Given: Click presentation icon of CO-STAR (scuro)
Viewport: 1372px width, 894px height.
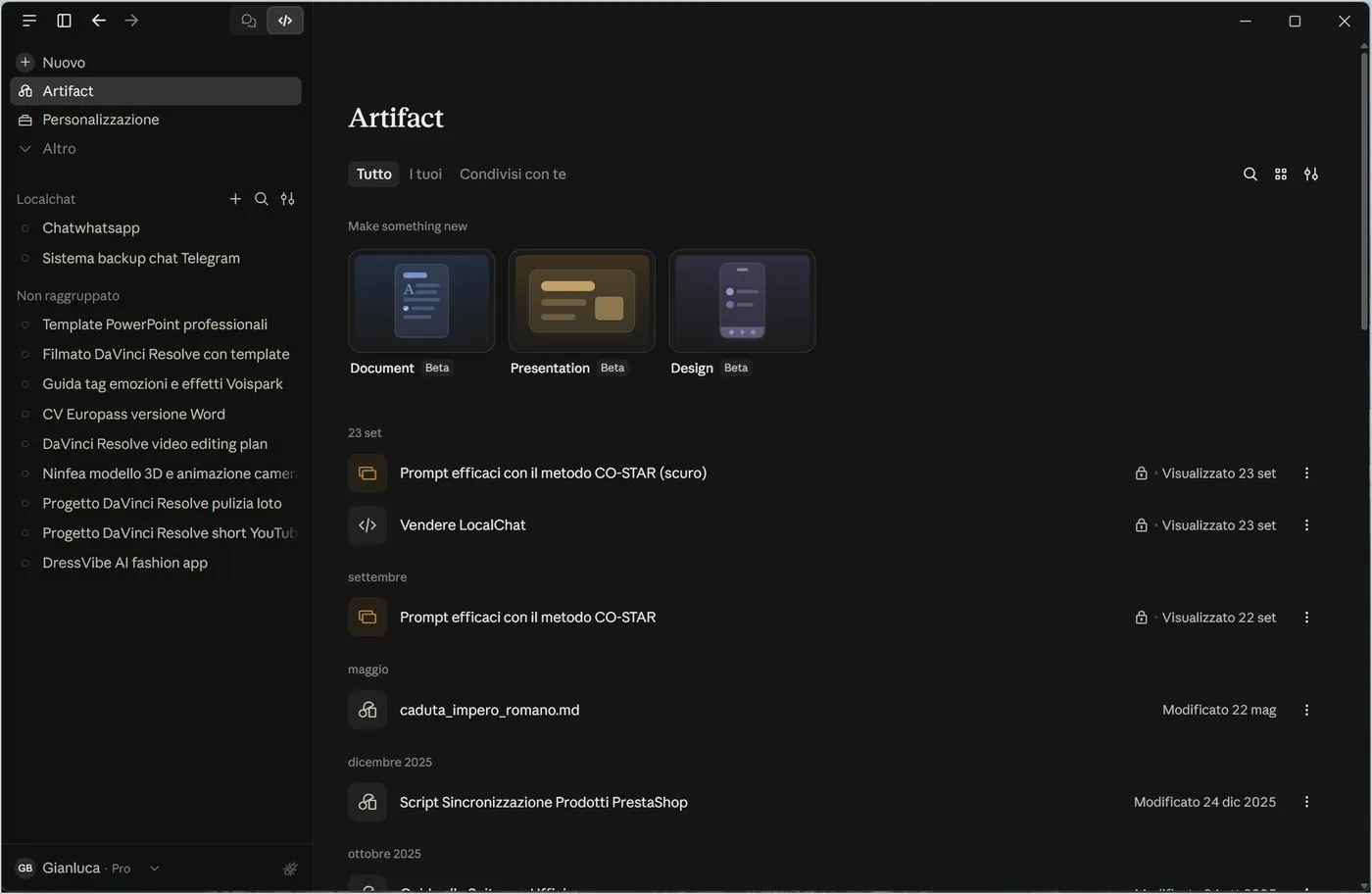Looking at the screenshot, I should point(367,473).
